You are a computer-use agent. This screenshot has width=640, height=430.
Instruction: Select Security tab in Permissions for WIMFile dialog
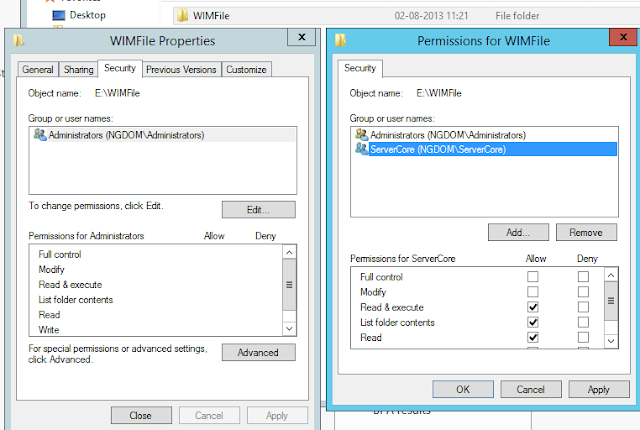tap(360, 68)
